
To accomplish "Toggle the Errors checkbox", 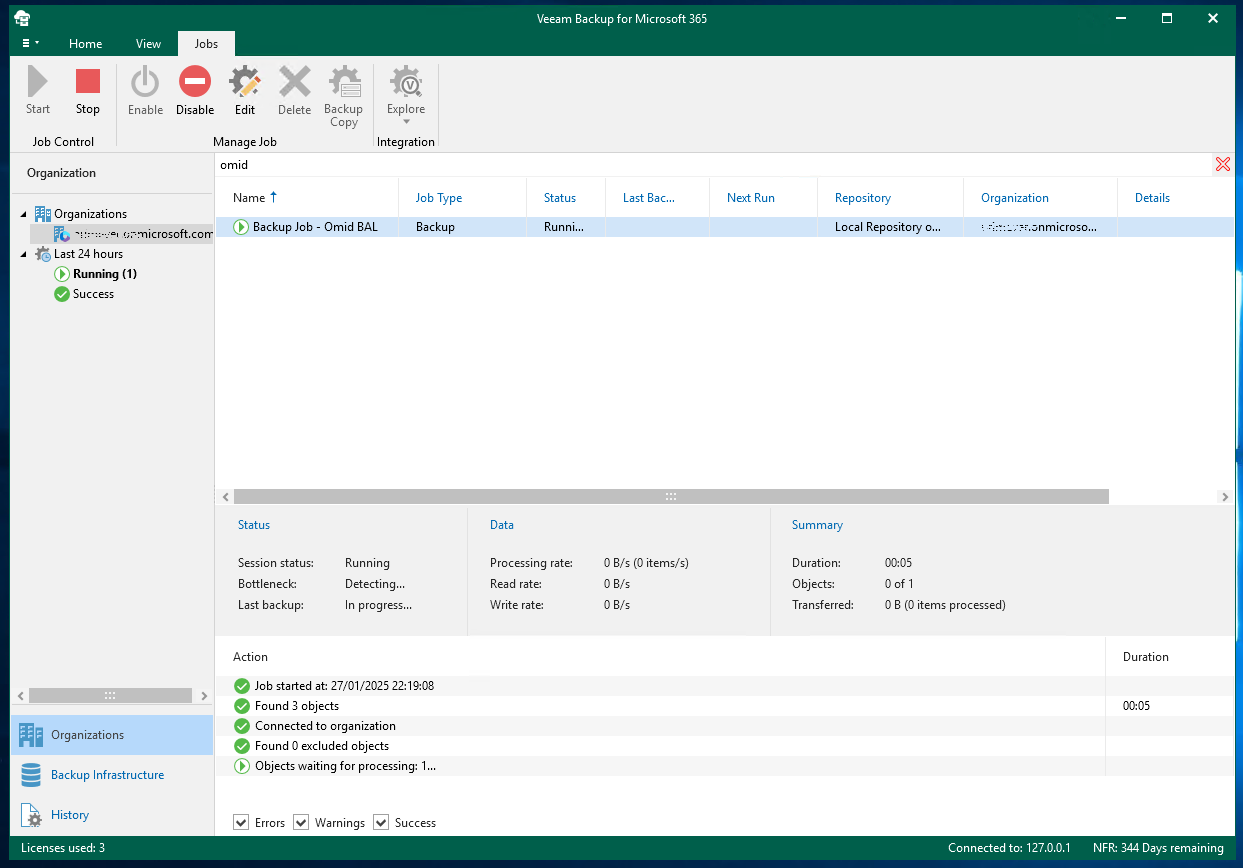I will pos(241,822).
